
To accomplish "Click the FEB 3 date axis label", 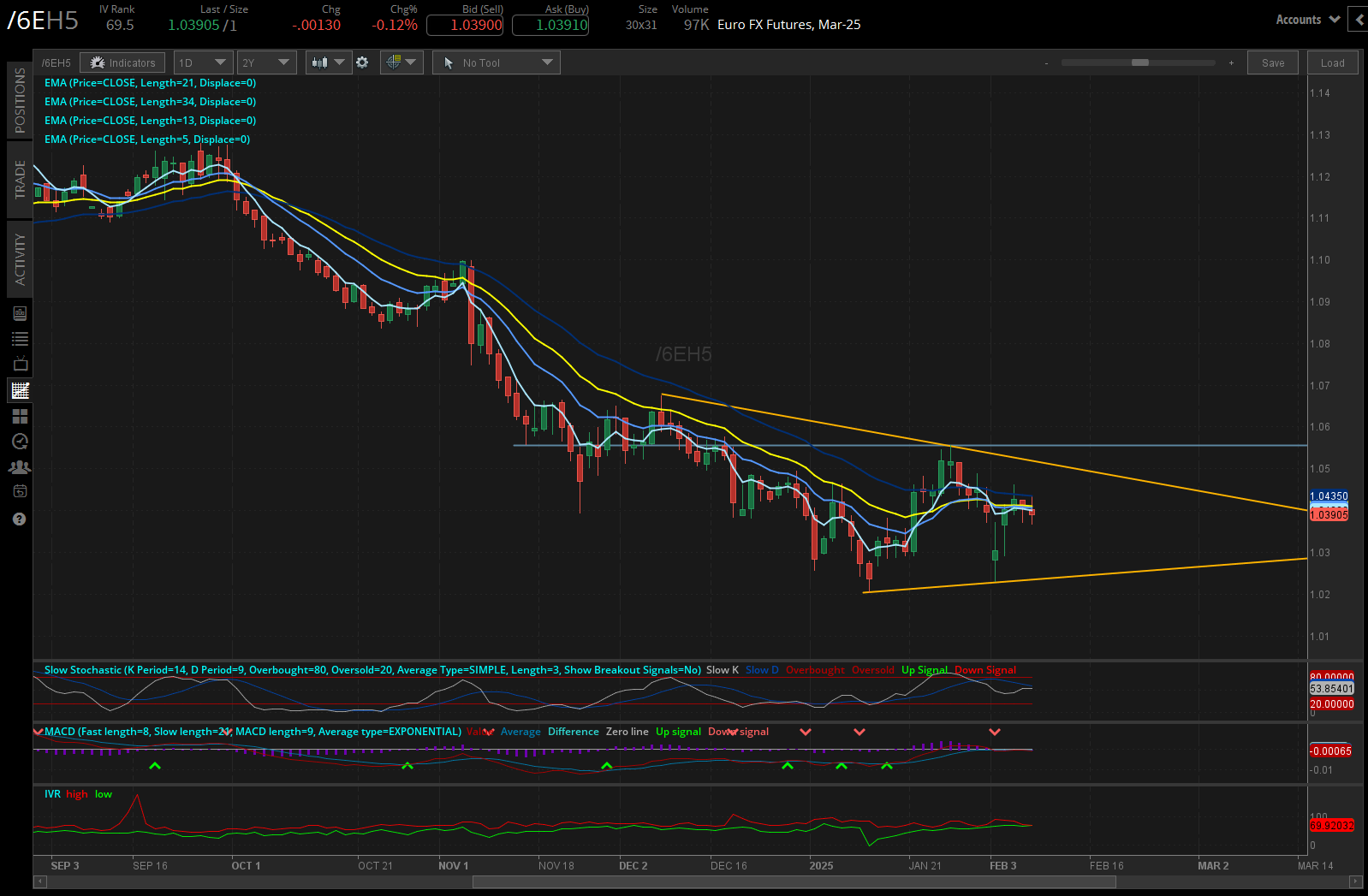I will (1003, 865).
